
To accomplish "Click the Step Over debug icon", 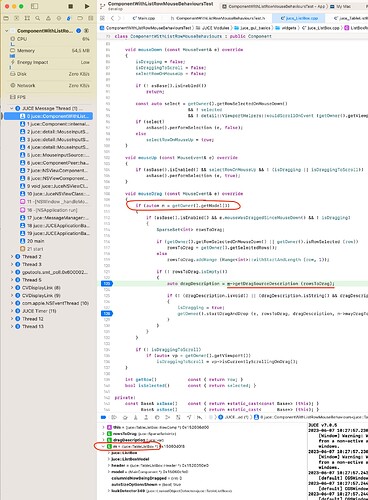I will click(x=125, y=417).
